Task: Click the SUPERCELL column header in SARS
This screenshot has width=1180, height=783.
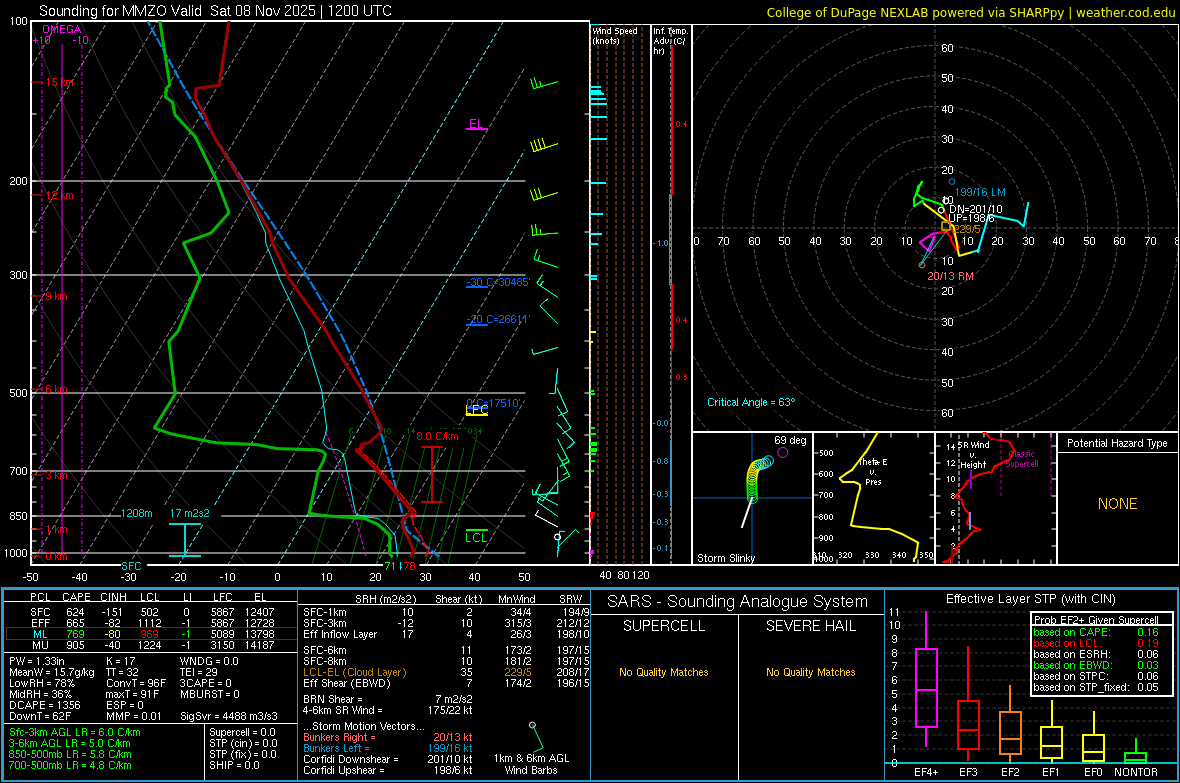Action: [x=664, y=626]
